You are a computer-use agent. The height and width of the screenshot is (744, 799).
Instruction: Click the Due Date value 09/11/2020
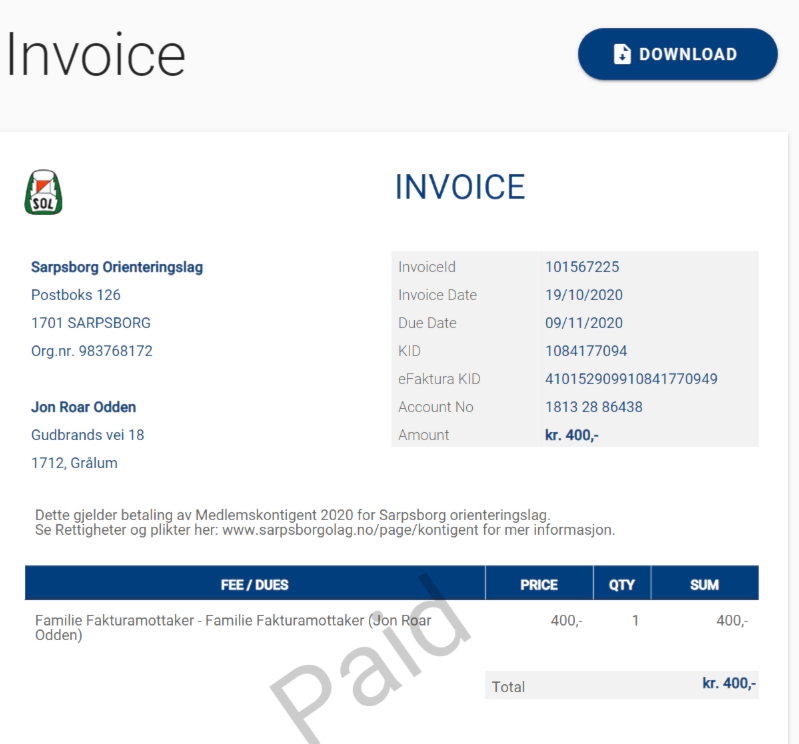(x=583, y=323)
